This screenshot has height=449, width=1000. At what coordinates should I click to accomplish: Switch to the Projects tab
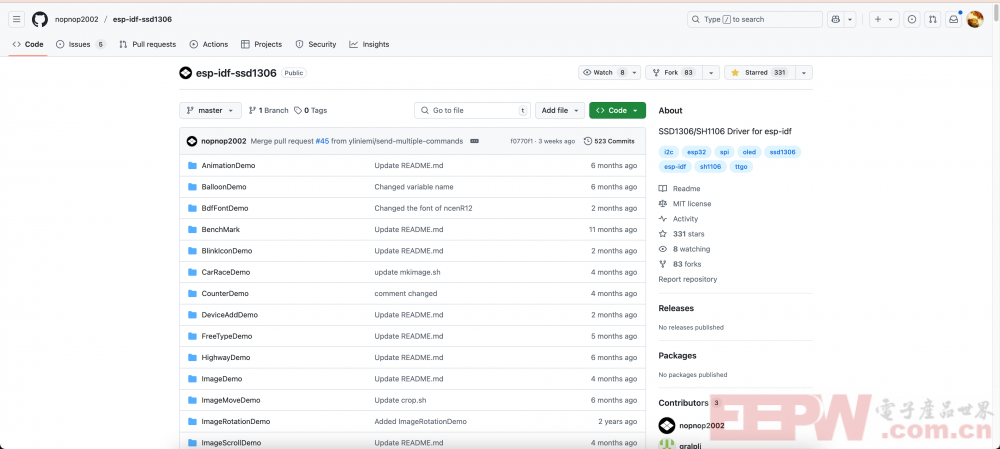coord(261,44)
